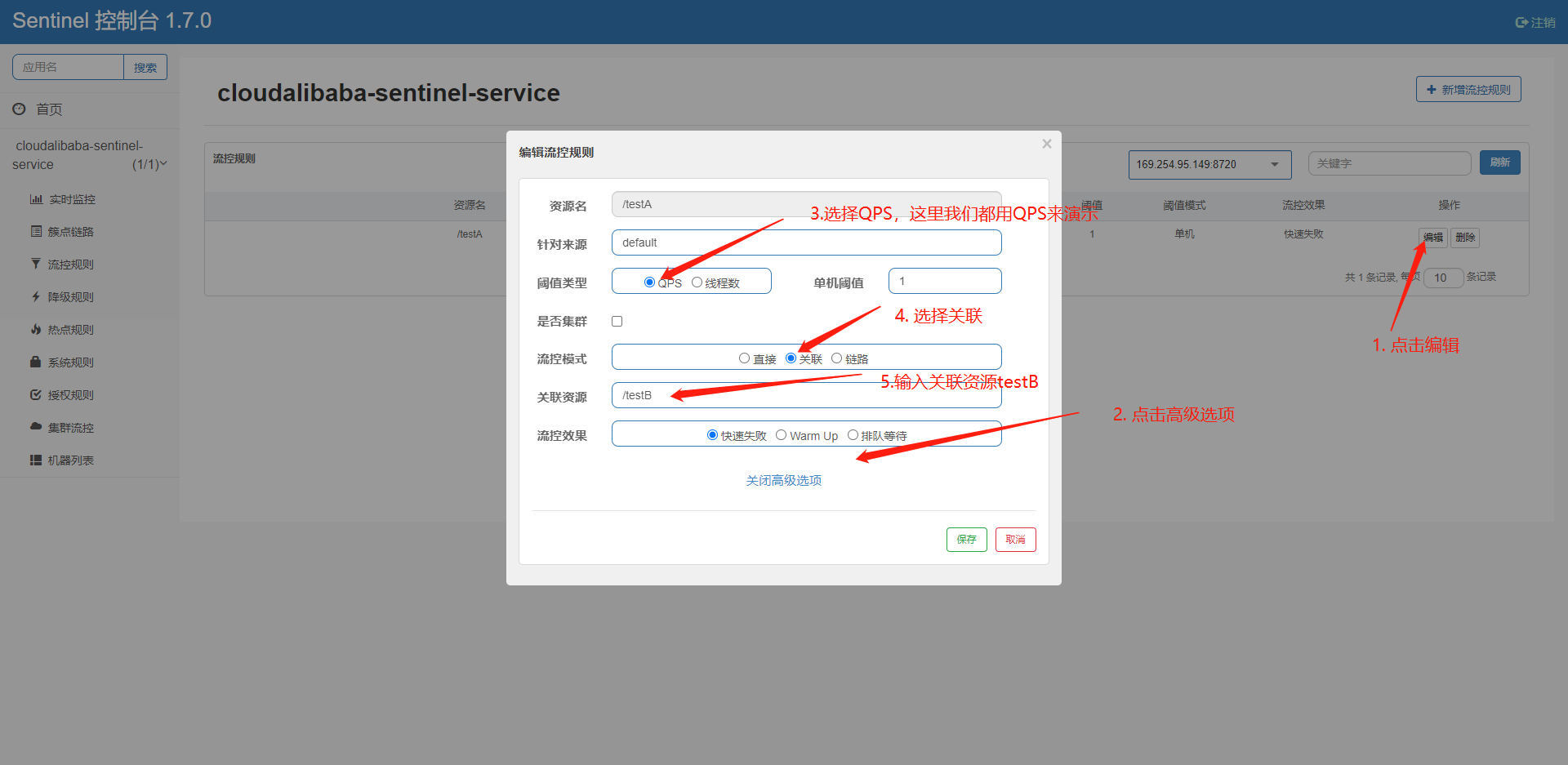Click the 新增流控规则 button
Screen dimensions: 1568x765
[x=1468, y=89]
